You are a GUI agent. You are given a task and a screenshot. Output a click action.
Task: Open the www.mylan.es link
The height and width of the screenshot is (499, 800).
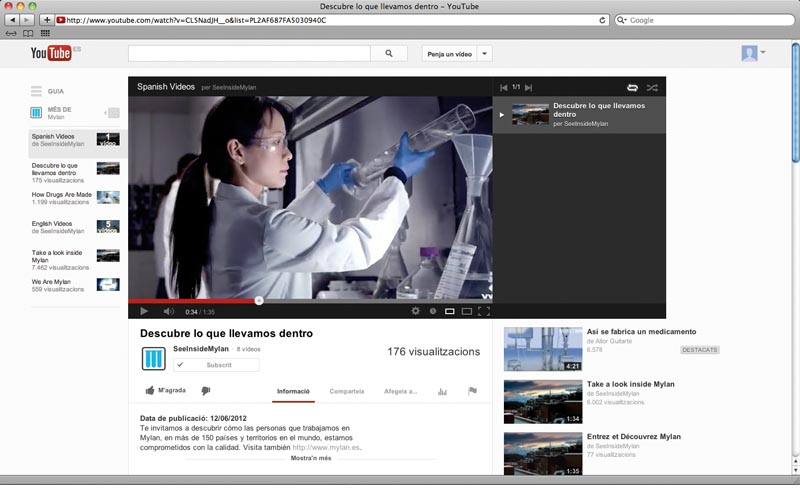pyautogui.click(x=327, y=447)
